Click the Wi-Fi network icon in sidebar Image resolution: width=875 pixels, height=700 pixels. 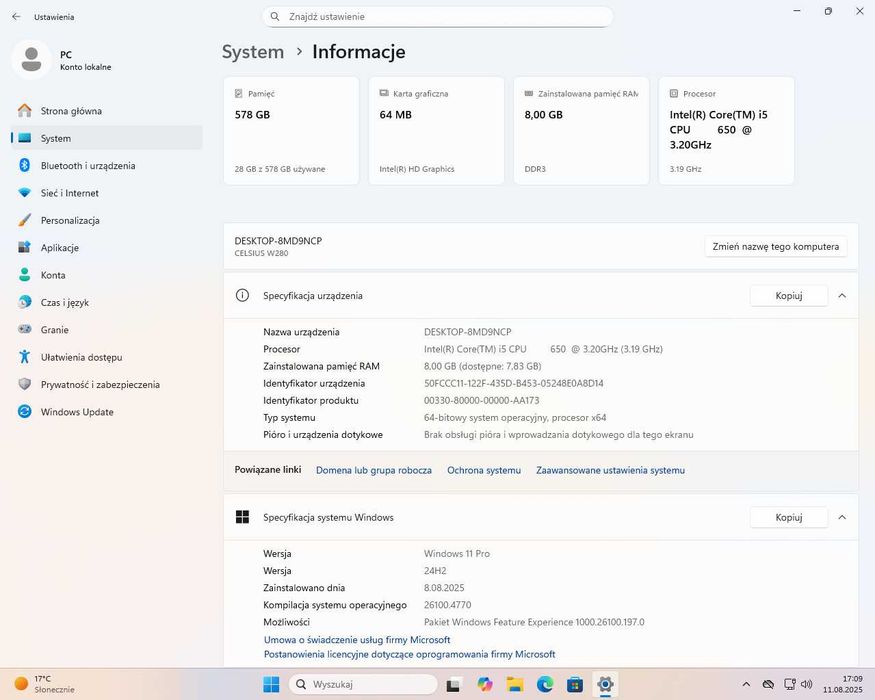pos(25,193)
